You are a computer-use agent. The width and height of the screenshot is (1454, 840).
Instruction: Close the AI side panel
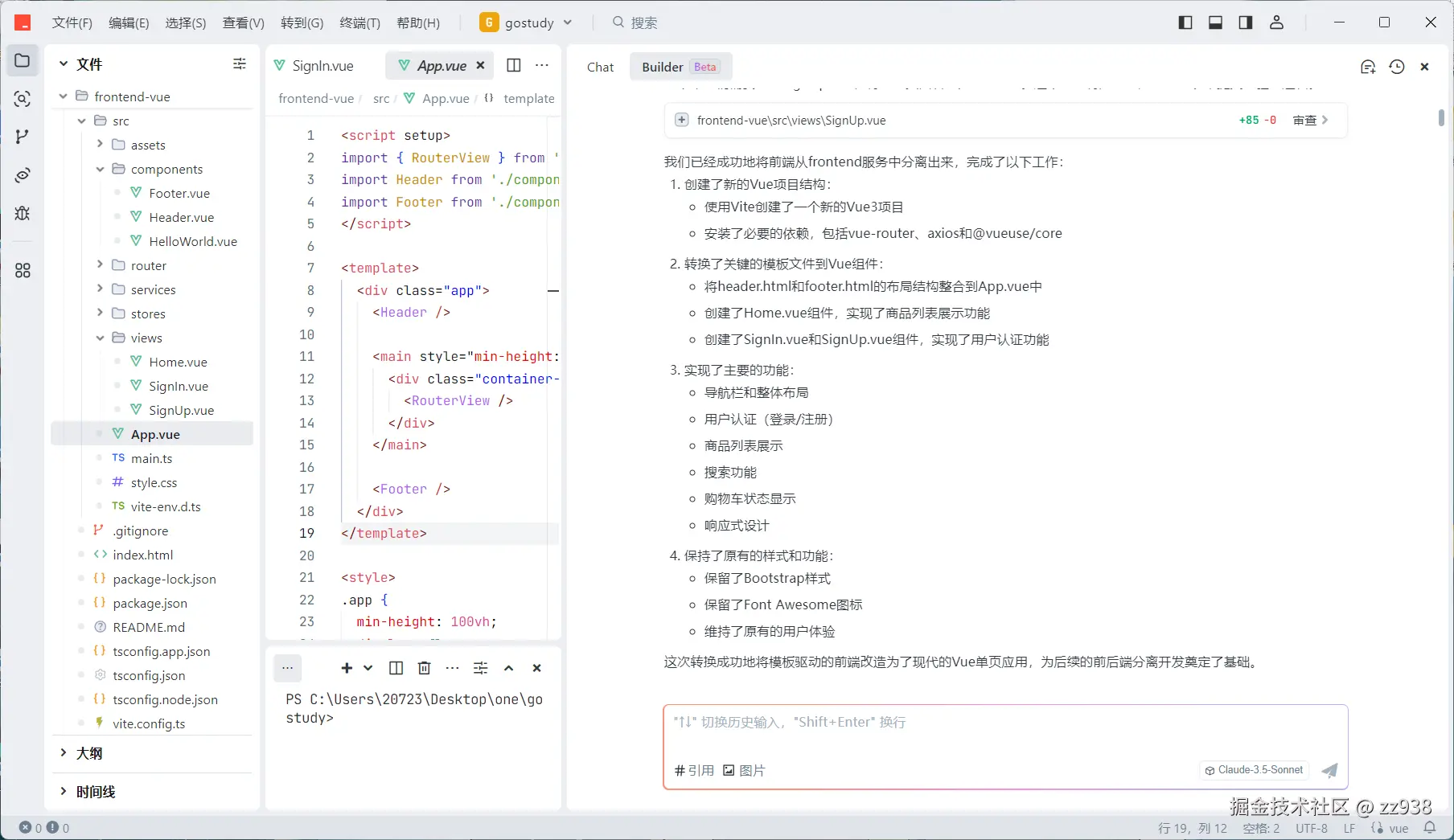click(x=1424, y=67)
